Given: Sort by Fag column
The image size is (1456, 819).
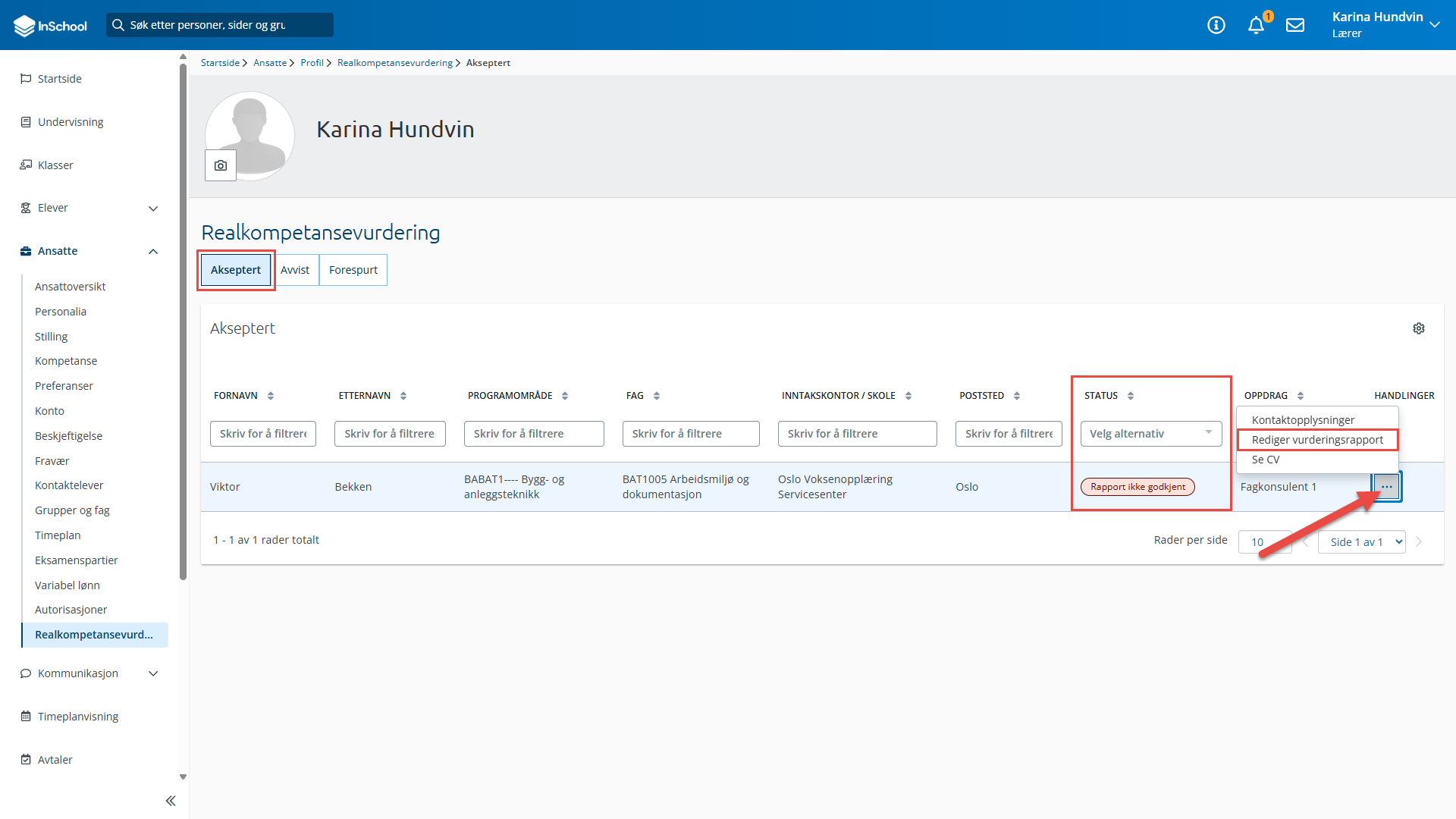Looking at the screenshot, I should tap(657, 396).
